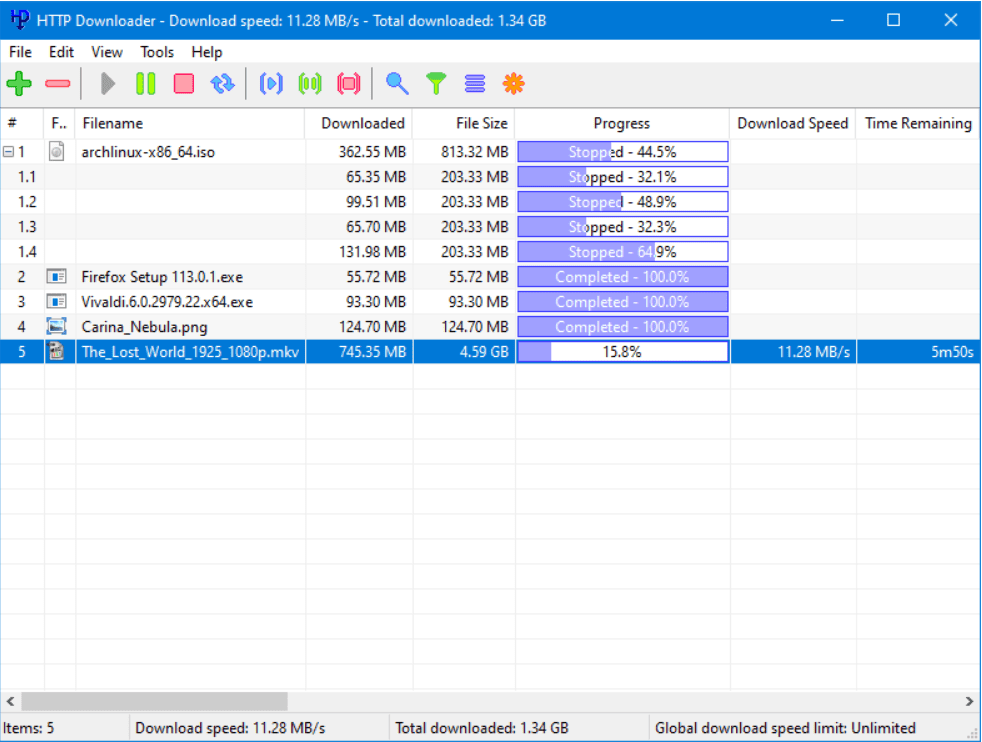Screen dimensions: 982x742
Task: Open the Help menu
Action: click(x=207, y=52)
